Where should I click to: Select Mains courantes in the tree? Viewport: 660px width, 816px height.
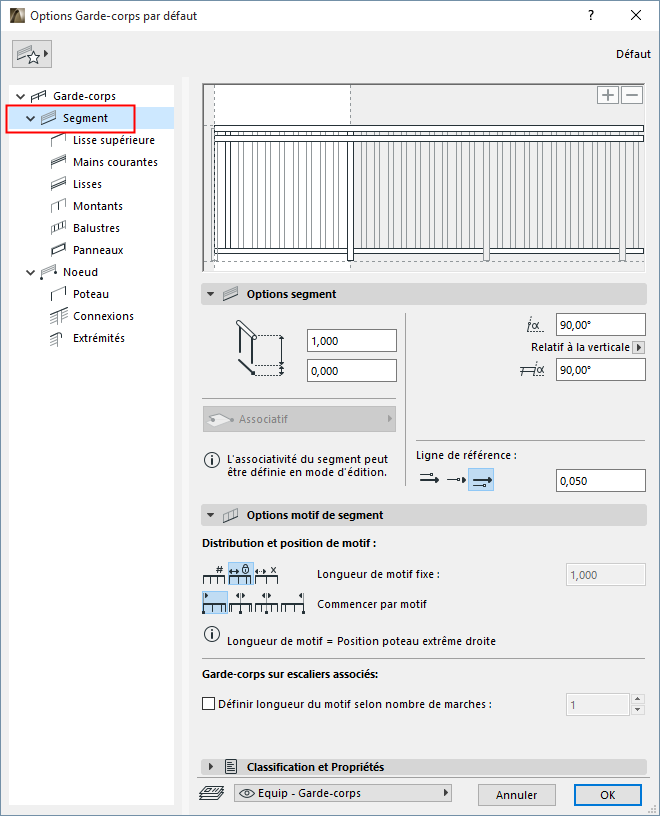(115, 162)
